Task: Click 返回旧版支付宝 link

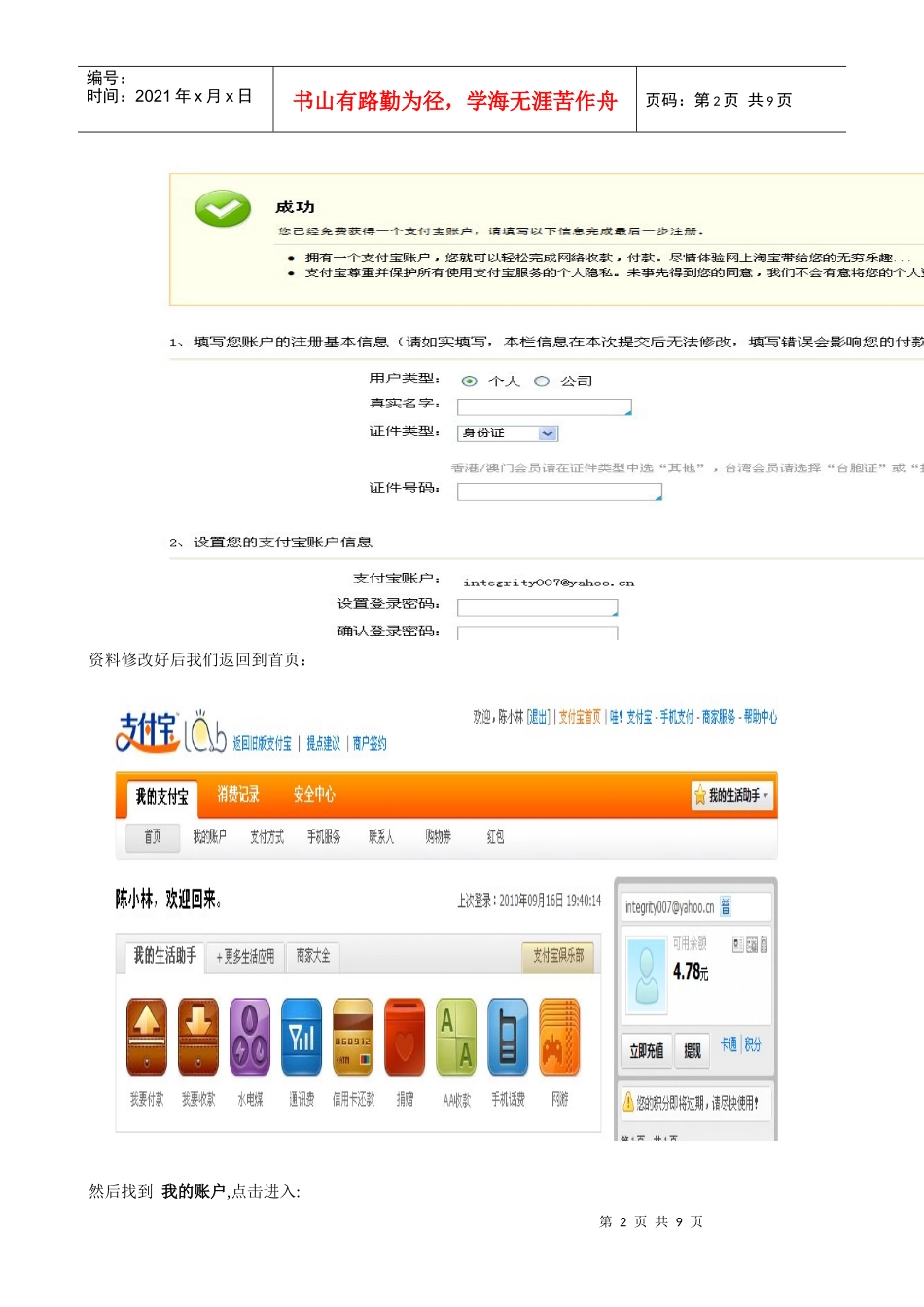Action: (263, 744)
